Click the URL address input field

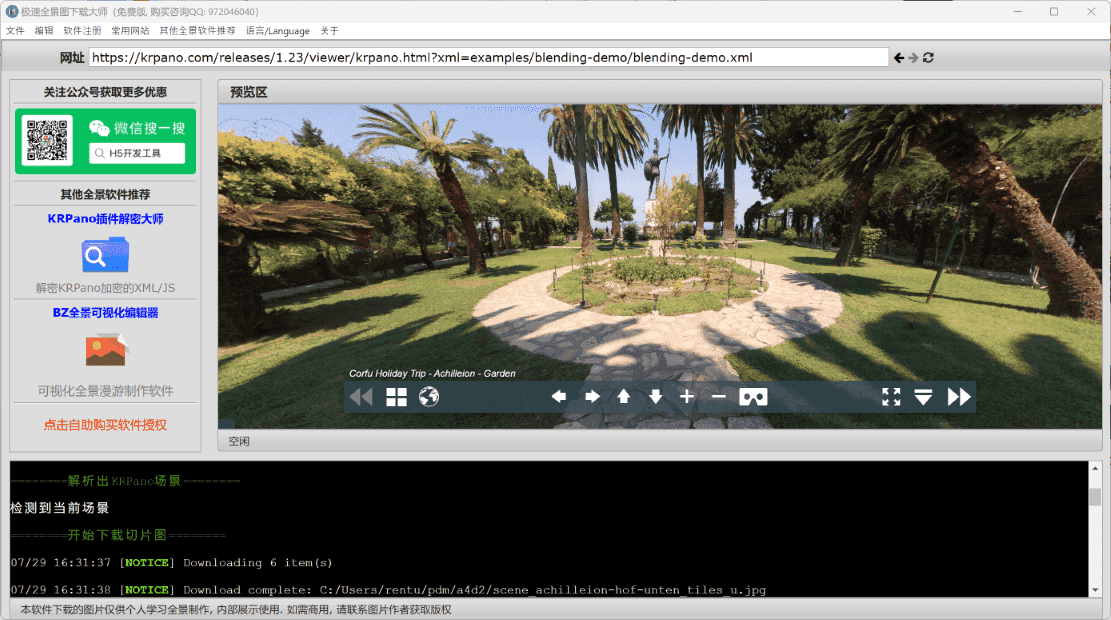488,58
